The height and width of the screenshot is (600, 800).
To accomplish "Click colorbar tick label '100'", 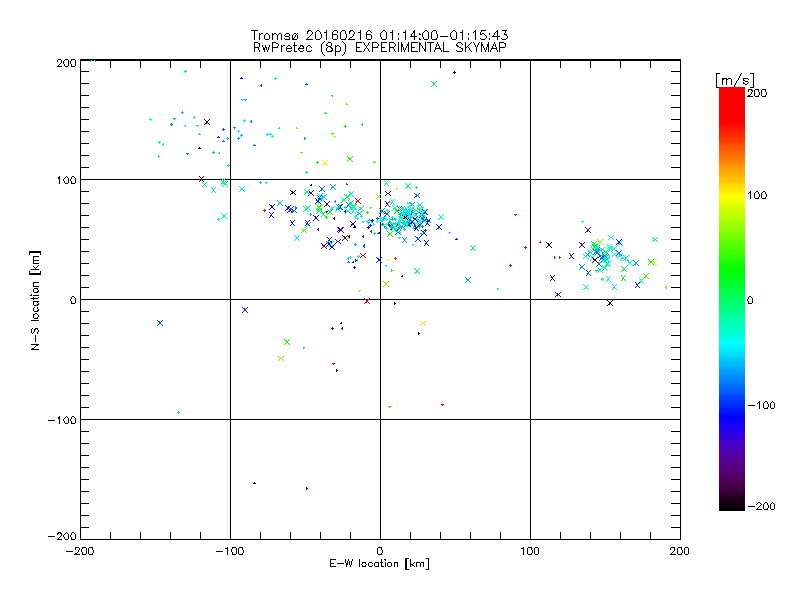I will click(x=757, y=195).
